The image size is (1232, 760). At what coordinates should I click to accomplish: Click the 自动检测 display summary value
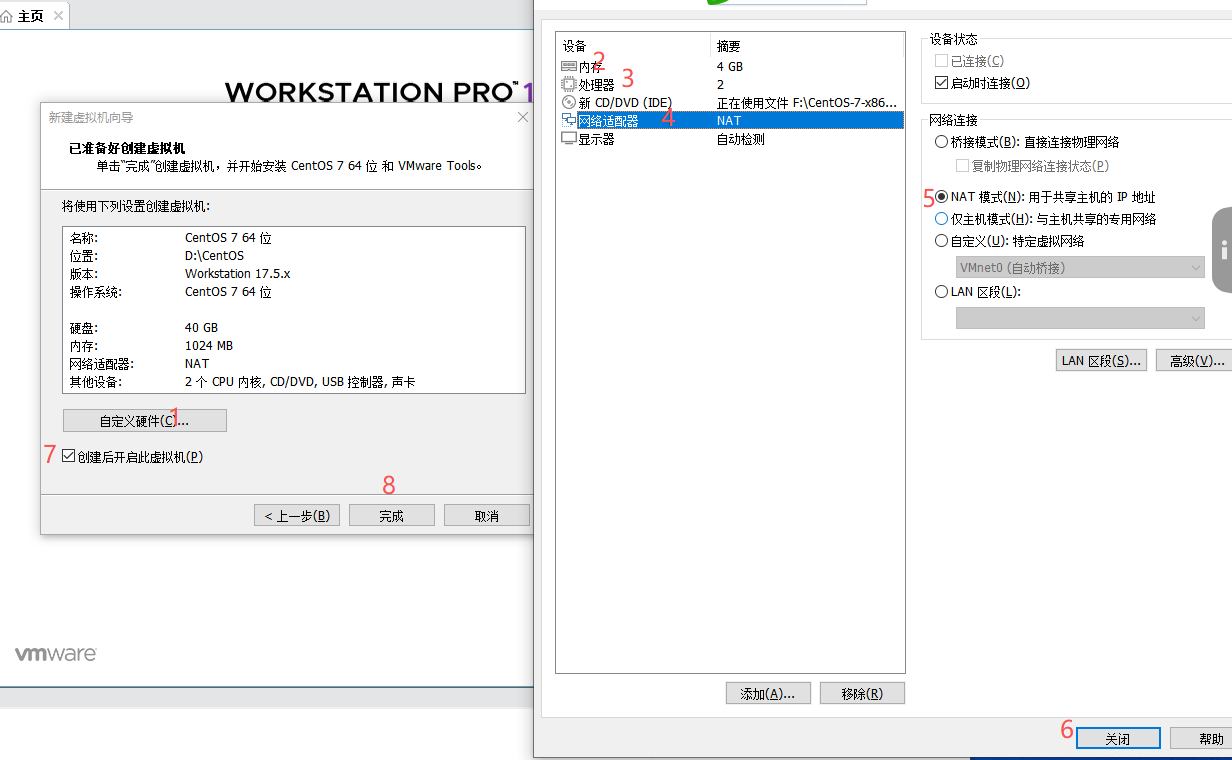click(x=741, y=139)
